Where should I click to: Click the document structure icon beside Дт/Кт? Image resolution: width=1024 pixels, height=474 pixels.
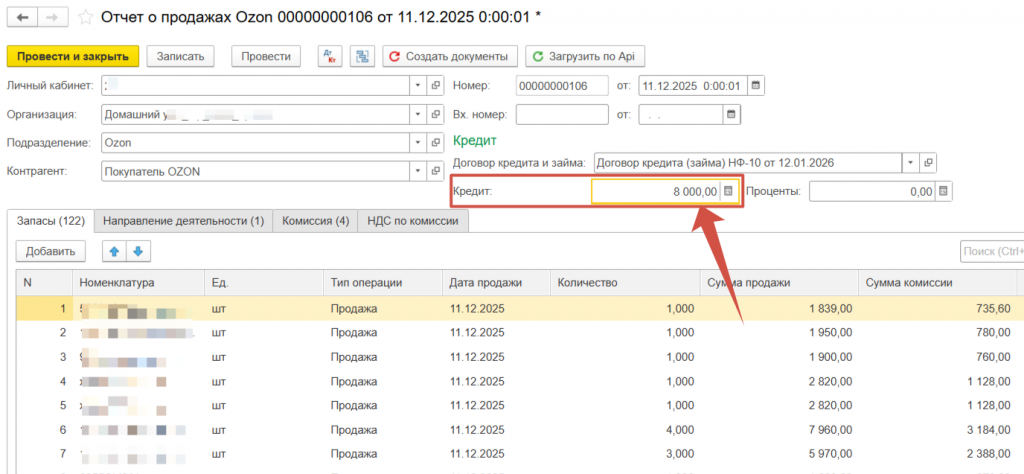tap(361, 56)
